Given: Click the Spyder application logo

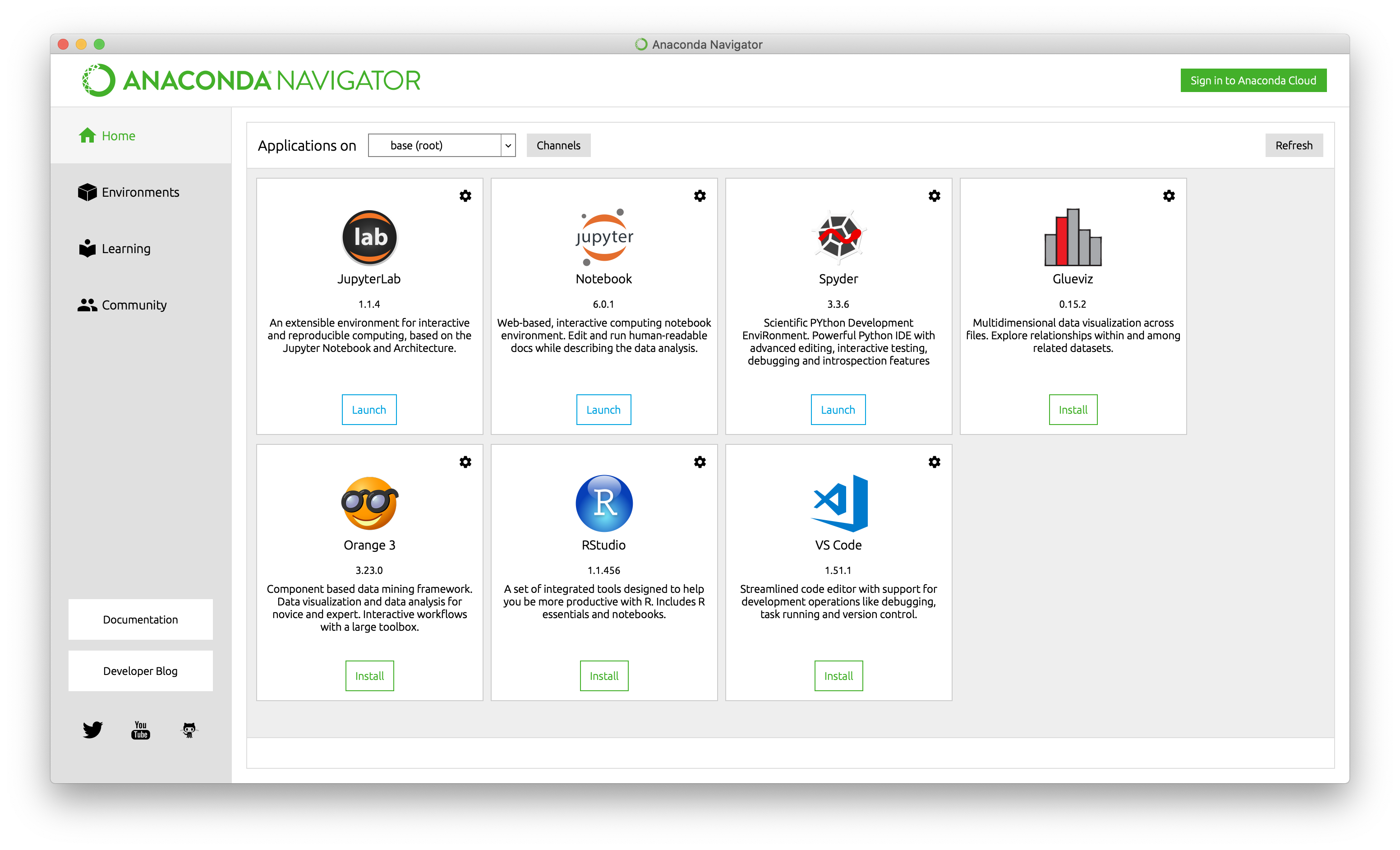Looking at the screenshot, I should point(838,237).
